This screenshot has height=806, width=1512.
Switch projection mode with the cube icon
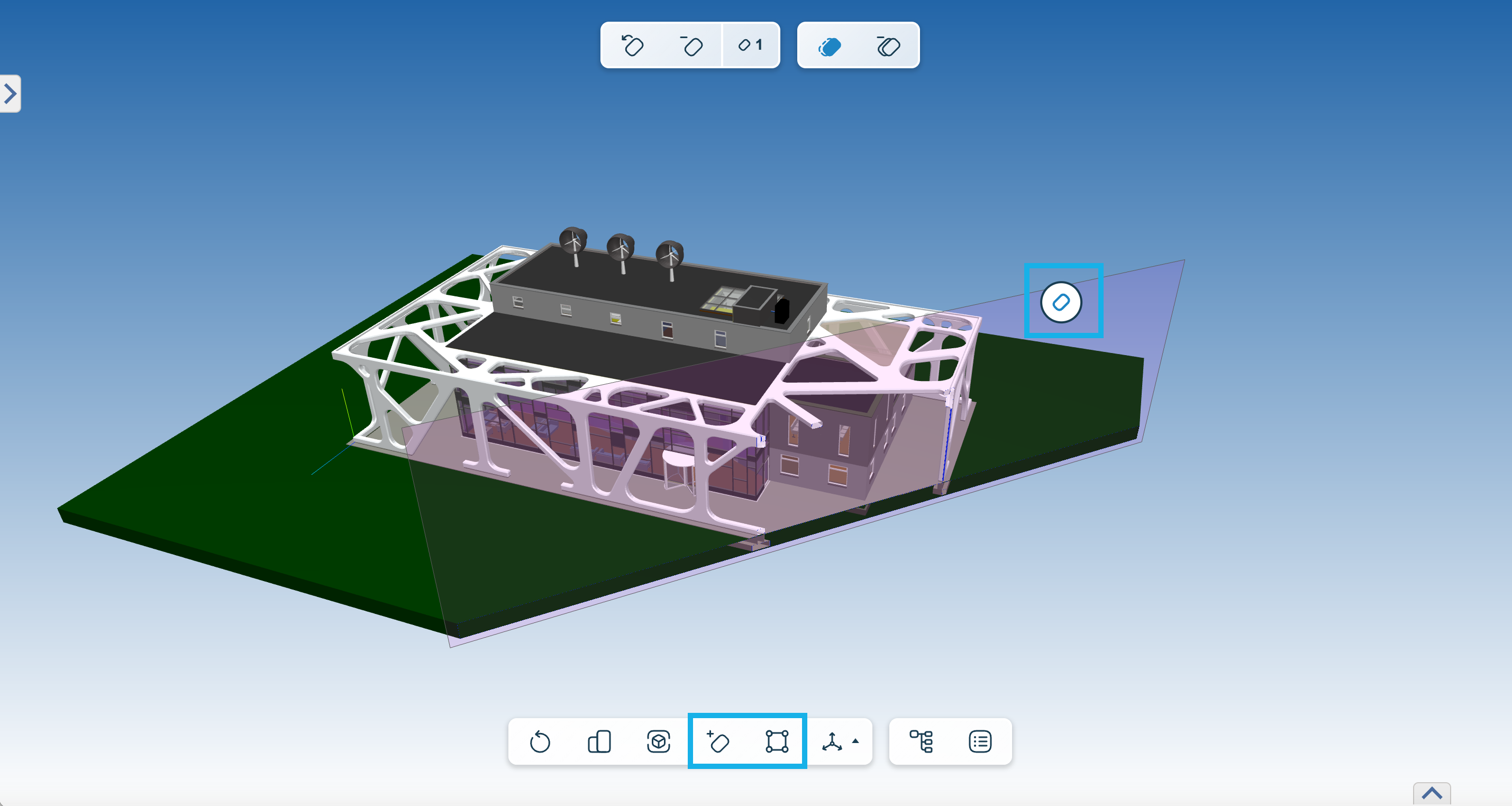659,741
